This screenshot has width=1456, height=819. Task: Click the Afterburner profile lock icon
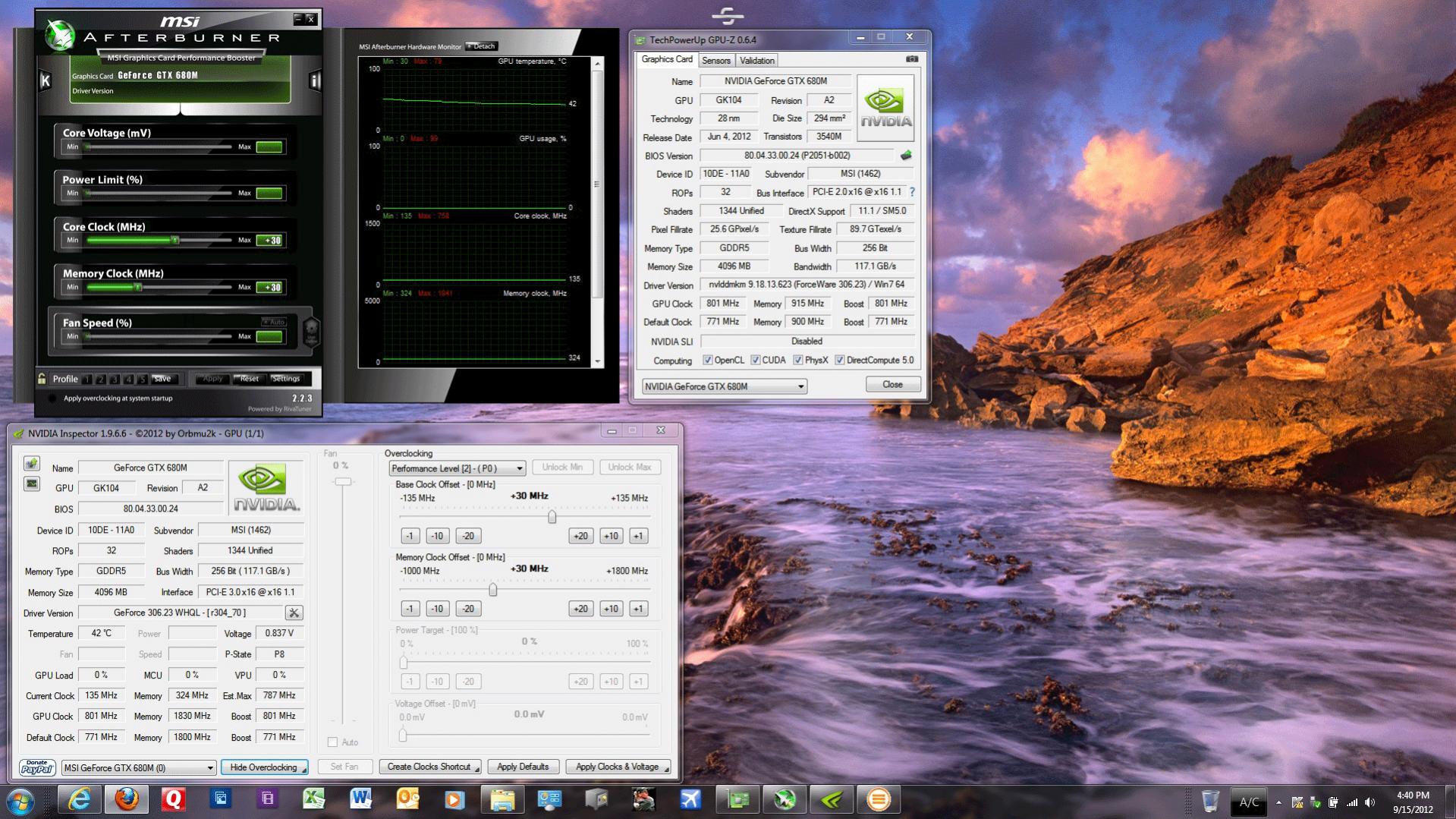[42, 378]
